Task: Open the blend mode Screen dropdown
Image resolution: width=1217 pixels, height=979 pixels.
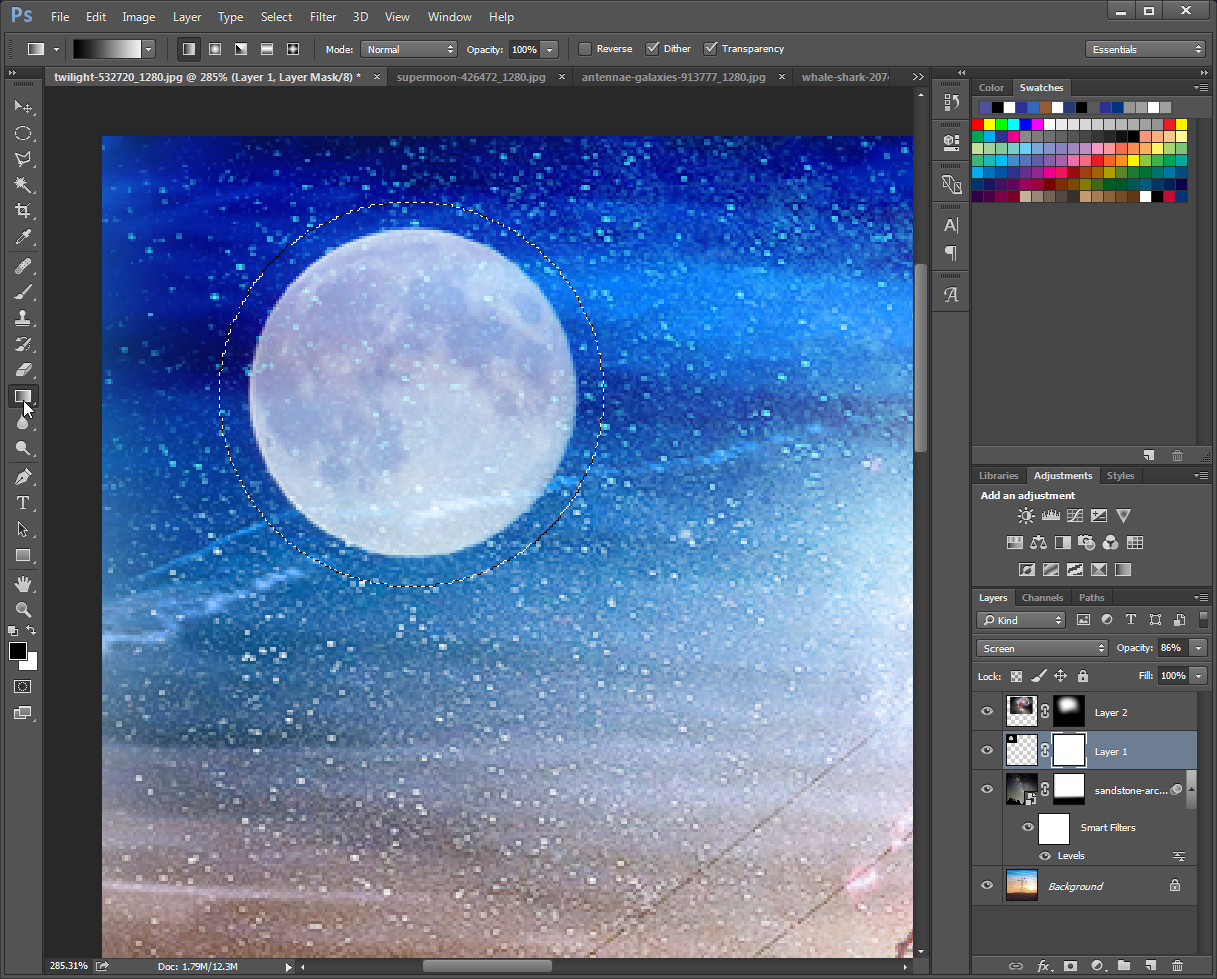Action: [x=1044, y=648]
